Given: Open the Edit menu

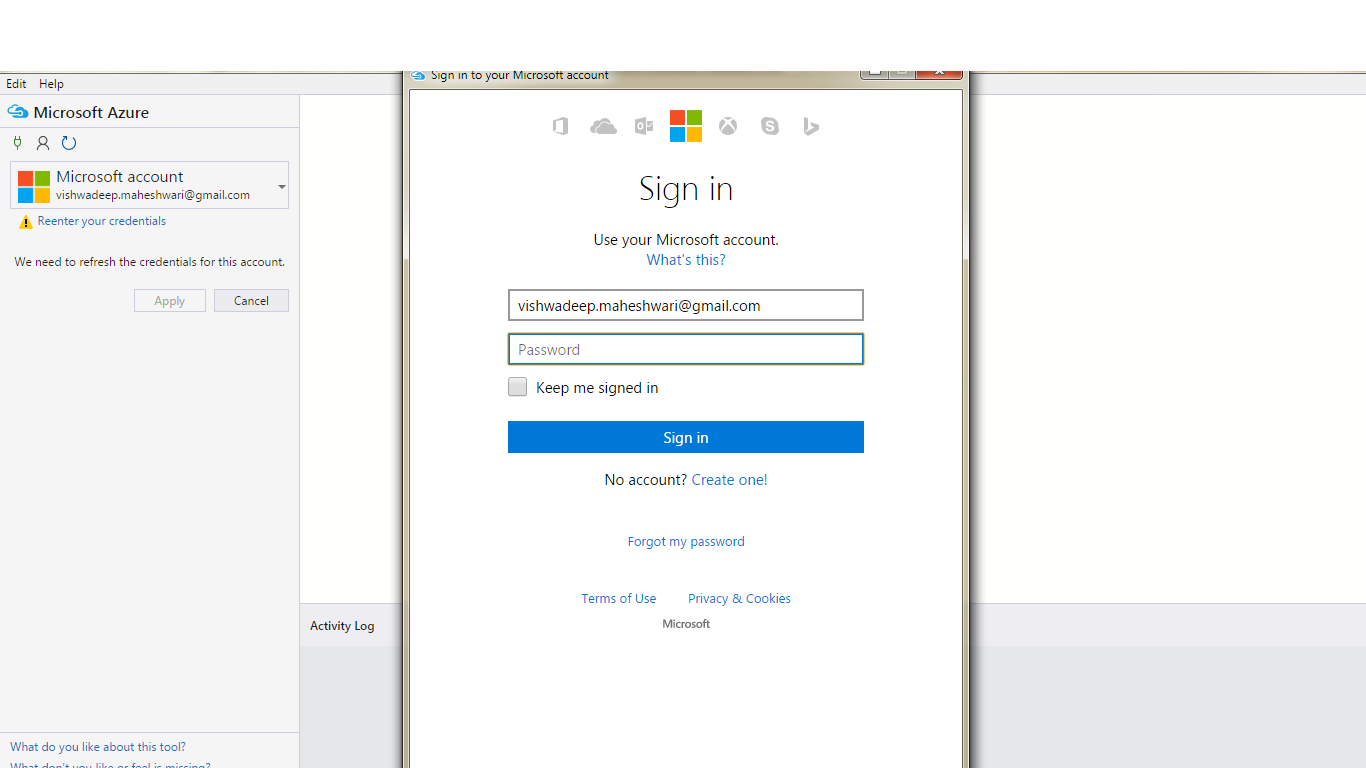Looking at the screenshot, I should click(16, 84).
